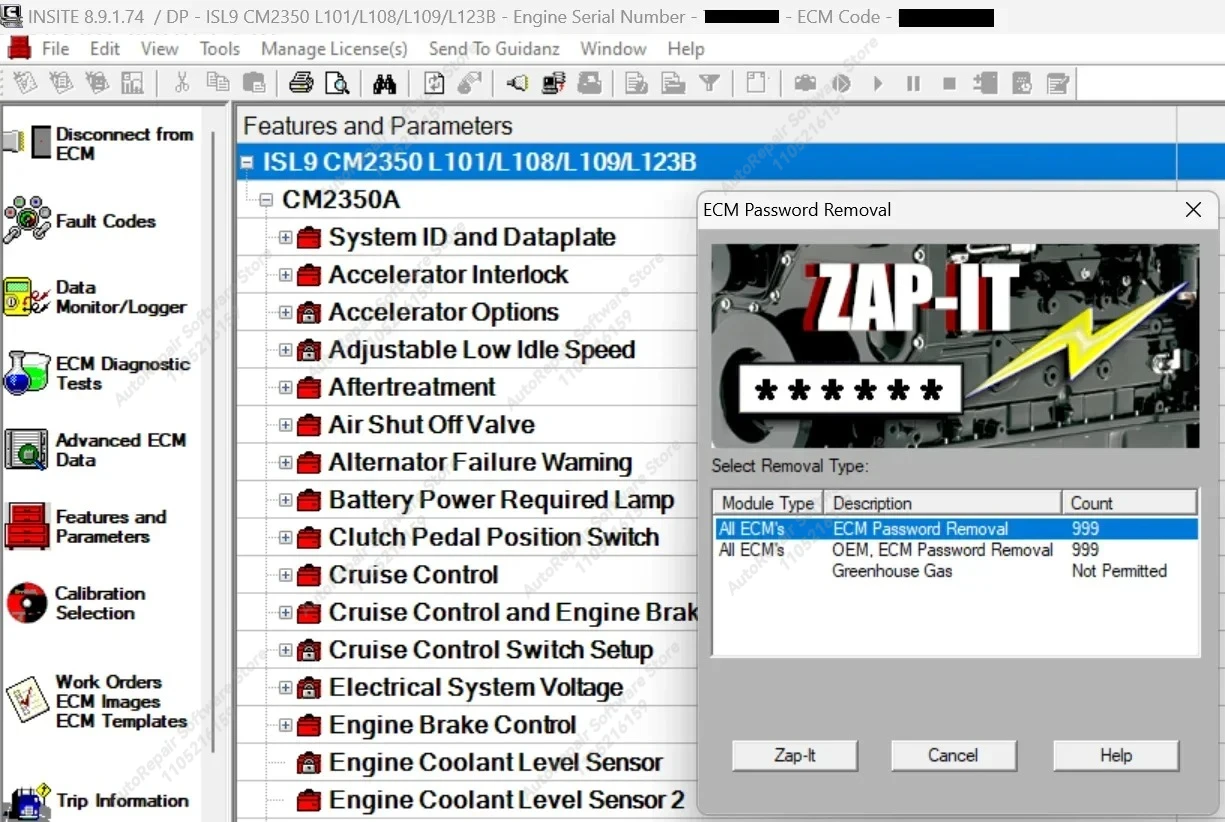Image resolution: width=1225 pixels, height=822 pixels.
Task: Click the Disconnect from ECM sidebar icon
Action: pos(27,142)
